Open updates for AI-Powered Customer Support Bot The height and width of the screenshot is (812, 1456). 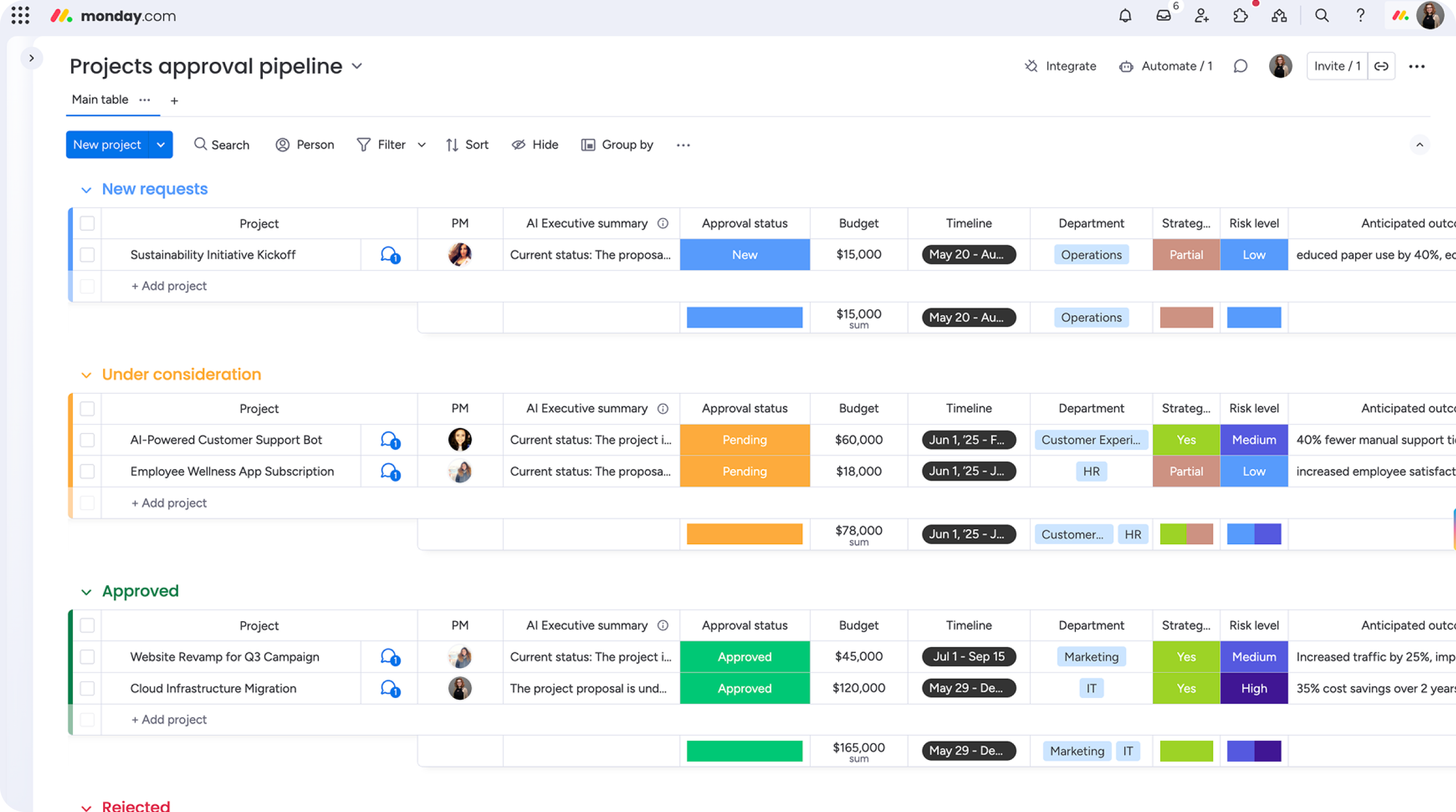(390, 440)
